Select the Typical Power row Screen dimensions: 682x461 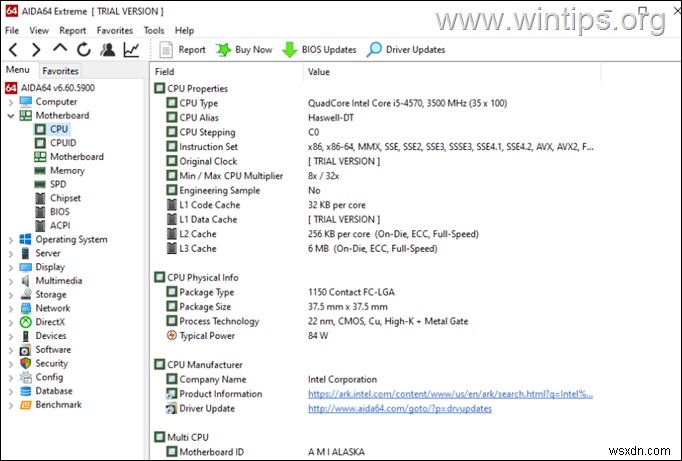(x=374, y=335)
